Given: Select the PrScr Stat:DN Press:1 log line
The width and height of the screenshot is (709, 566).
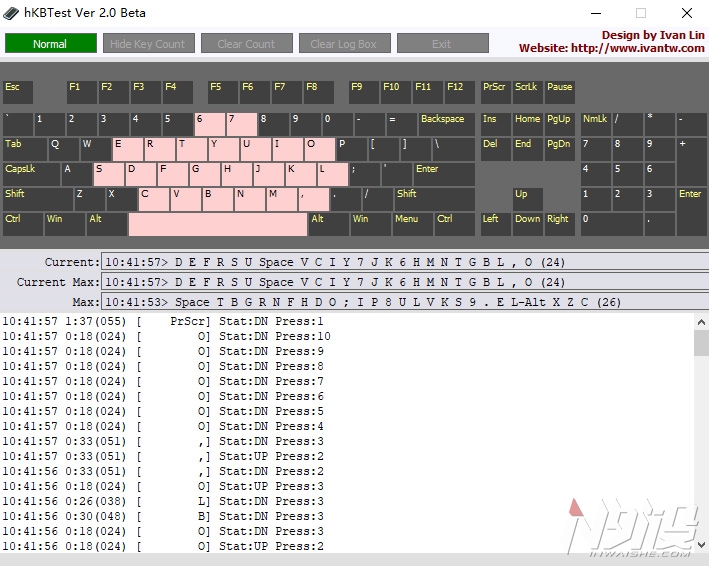Looking at the screenshot, I should [163, 321].
